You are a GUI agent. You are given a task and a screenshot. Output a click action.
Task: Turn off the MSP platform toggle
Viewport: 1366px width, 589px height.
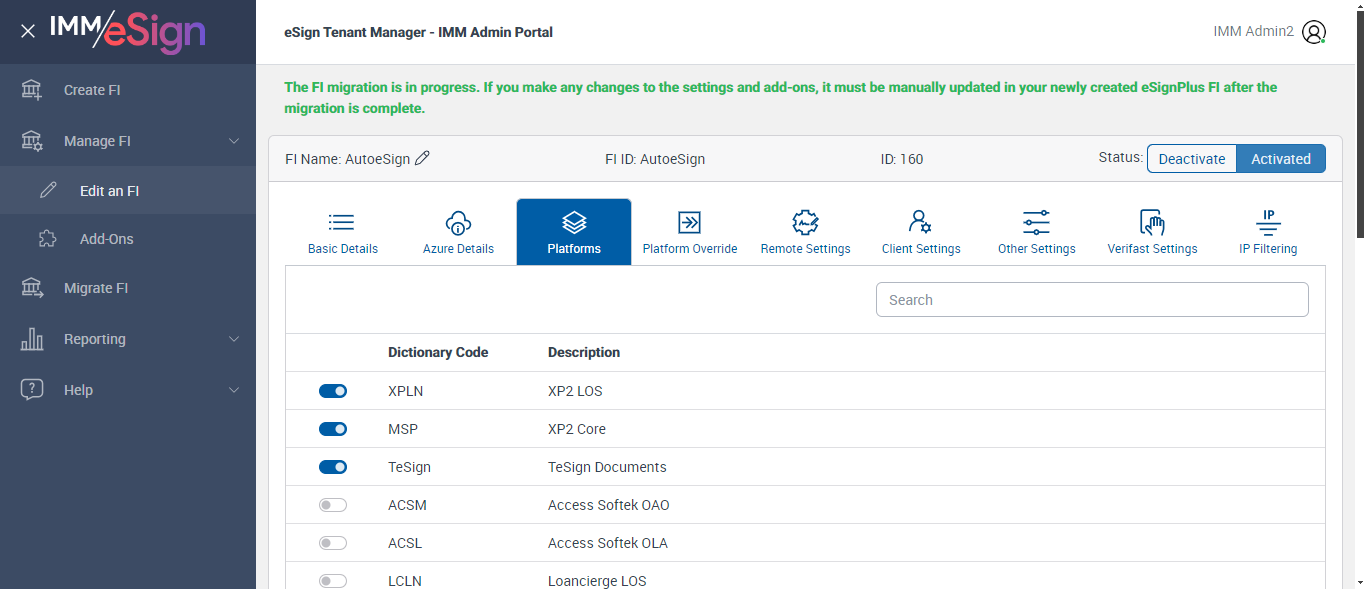pyautogui.click(x=333, y=429)
